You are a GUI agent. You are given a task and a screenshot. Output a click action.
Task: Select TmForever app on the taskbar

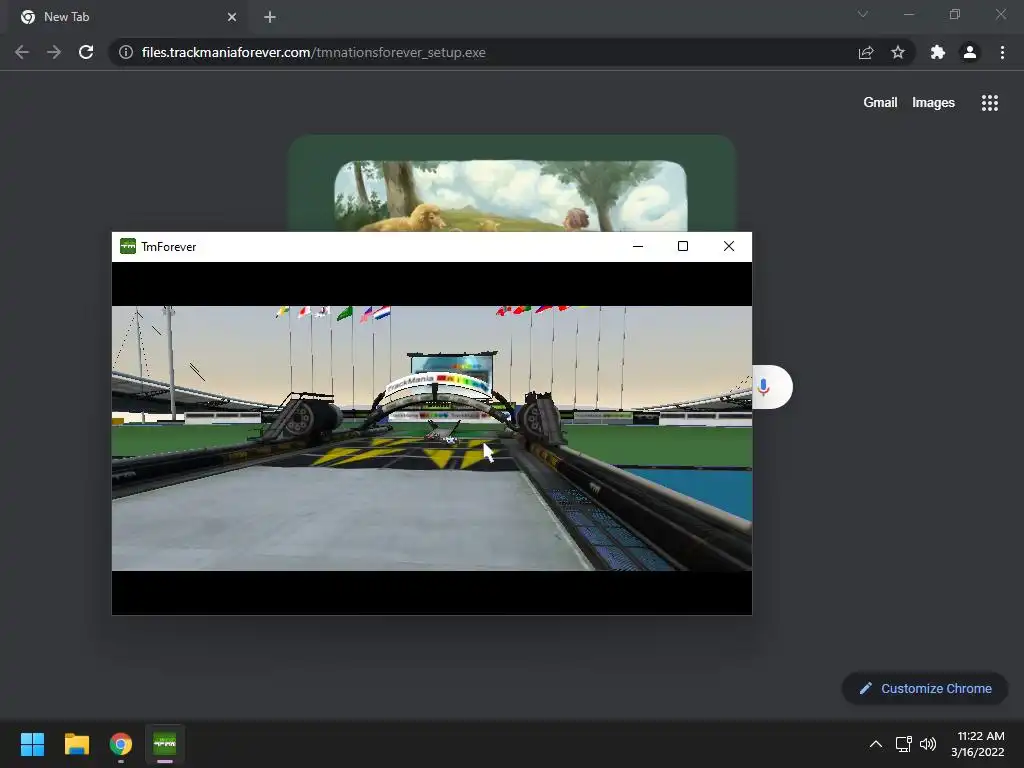(x=165, y=744)
